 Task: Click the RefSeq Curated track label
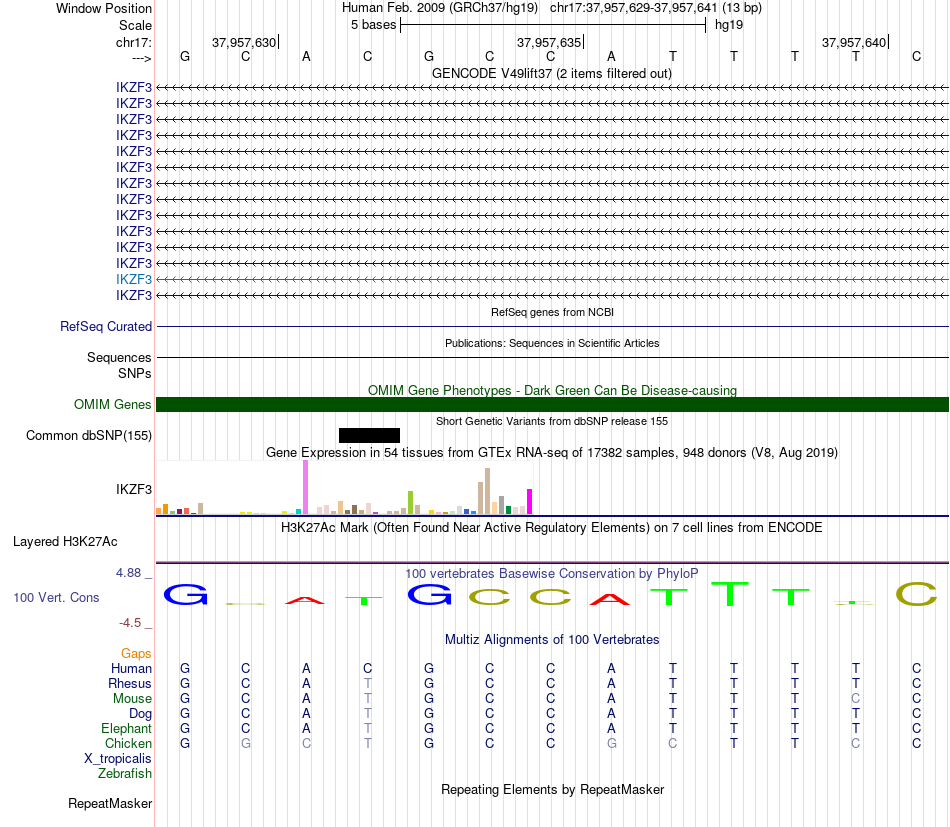pyautogui.click(x=106, y=327)
